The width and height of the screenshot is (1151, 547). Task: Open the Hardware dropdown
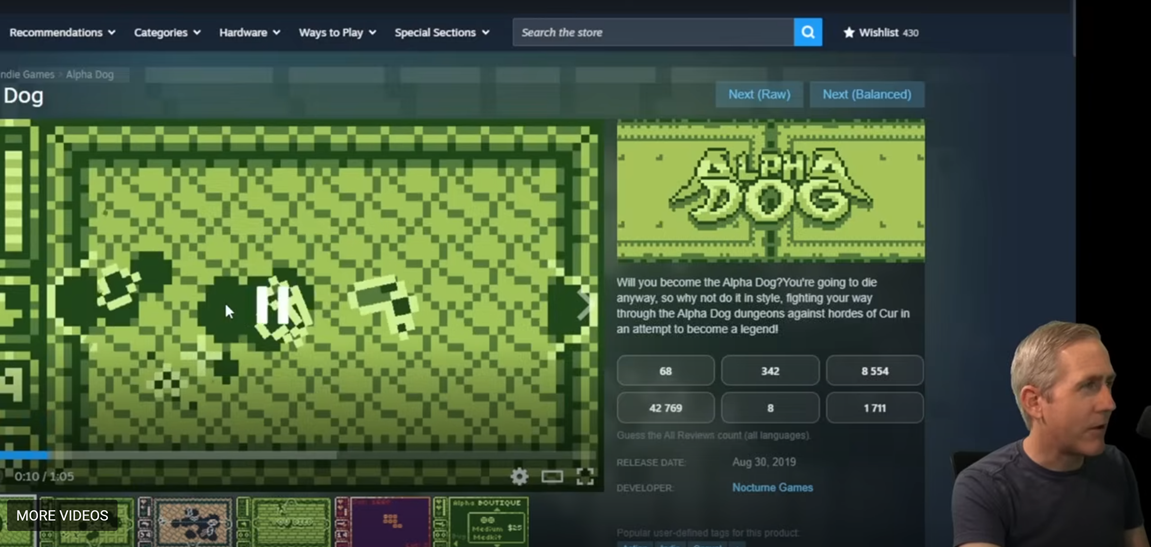point(250,32)
